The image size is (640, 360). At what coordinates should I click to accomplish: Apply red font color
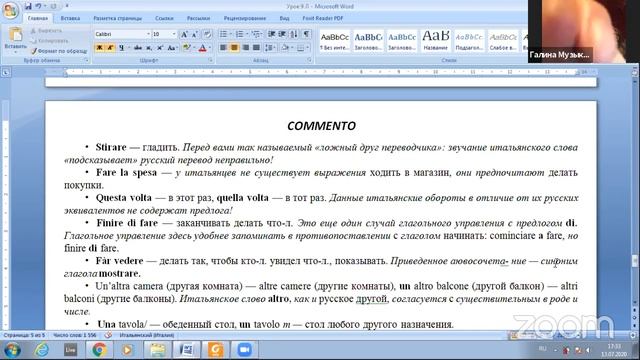pos(202,48)
